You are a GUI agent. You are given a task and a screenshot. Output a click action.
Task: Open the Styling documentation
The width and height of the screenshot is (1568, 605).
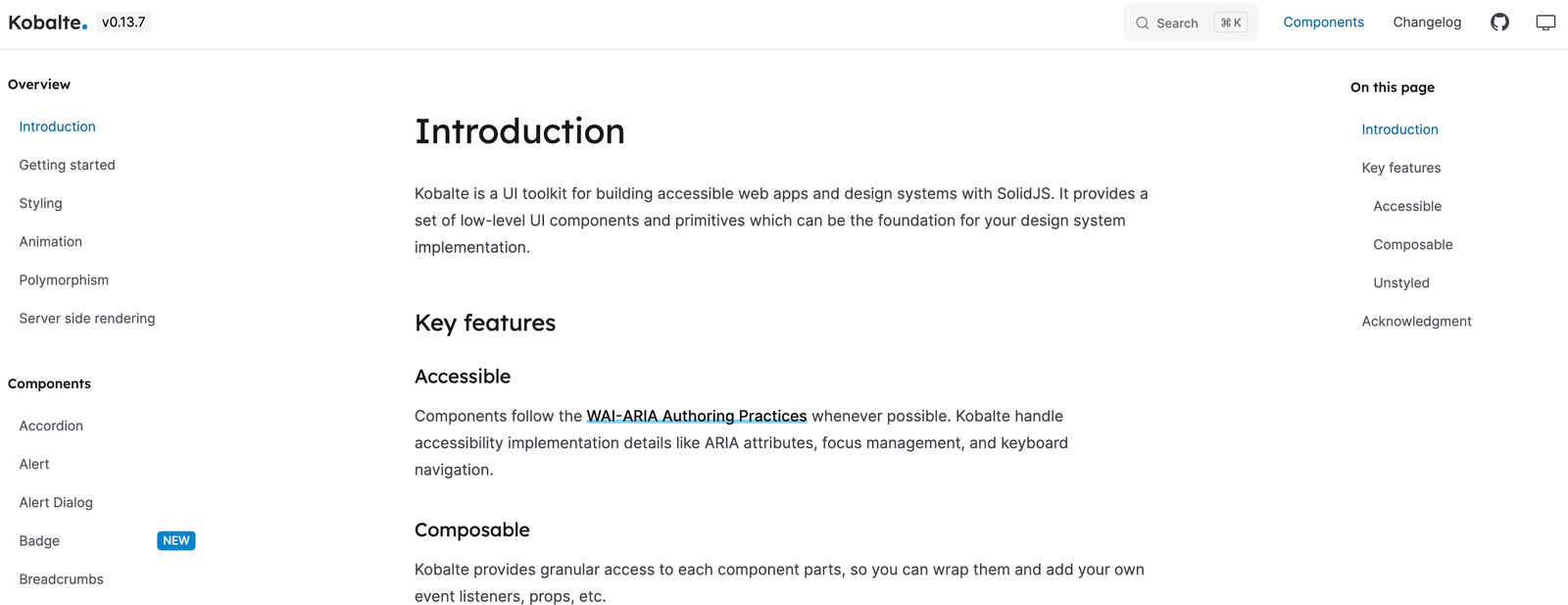tap(40, 203)
